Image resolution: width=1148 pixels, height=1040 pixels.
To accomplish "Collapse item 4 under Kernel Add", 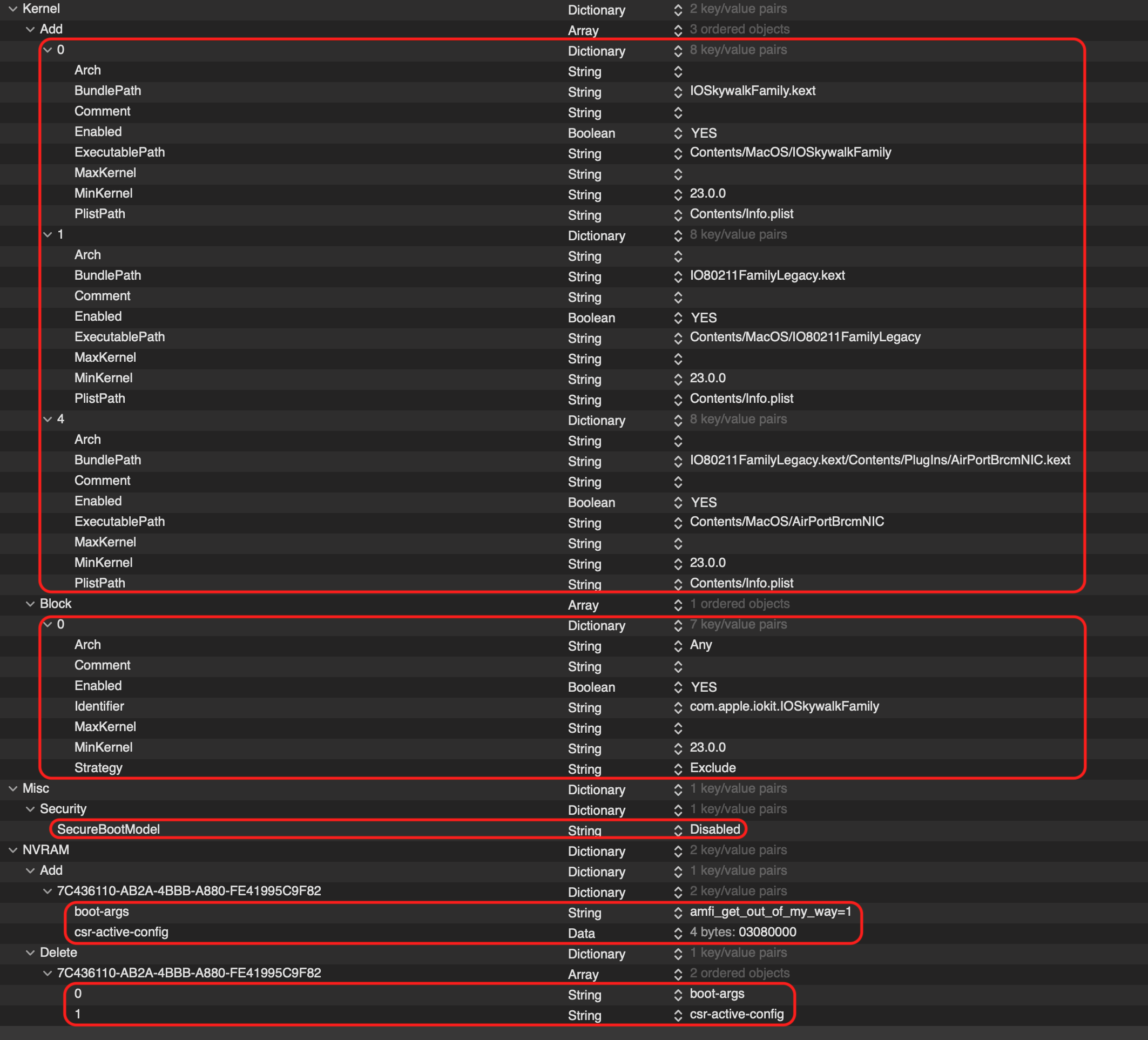I will [48, 420].
